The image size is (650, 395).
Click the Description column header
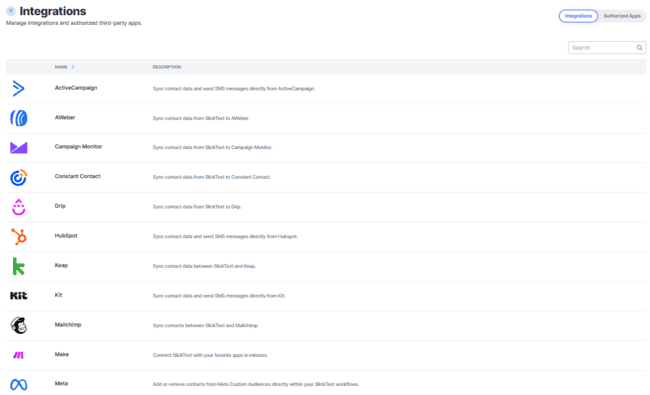[x=167, y=67]
